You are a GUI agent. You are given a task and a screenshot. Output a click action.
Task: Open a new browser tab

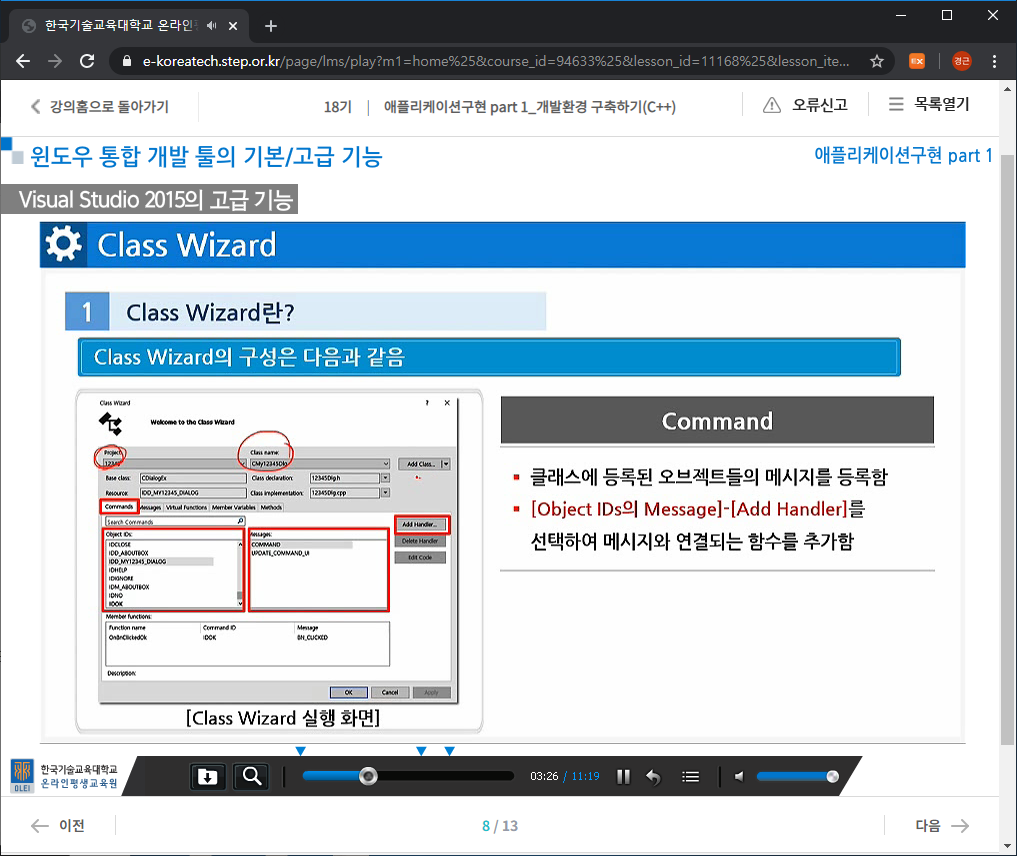point(271,26)
